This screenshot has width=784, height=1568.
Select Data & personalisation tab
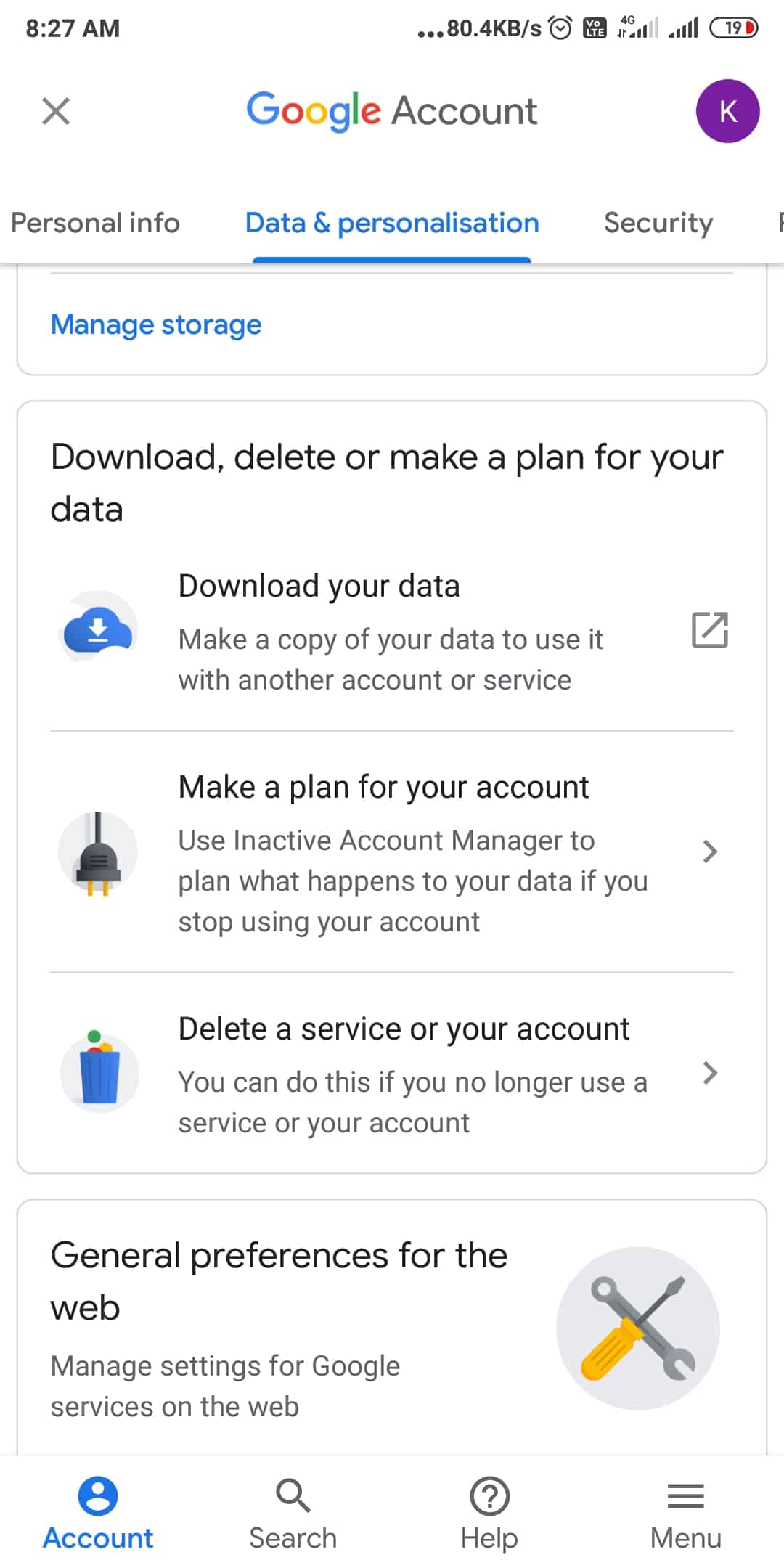click(392, 223)
